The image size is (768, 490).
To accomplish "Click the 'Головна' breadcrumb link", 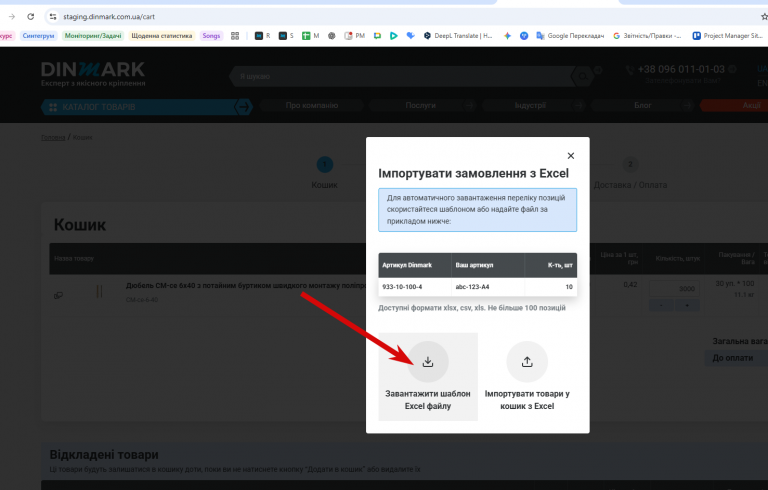I will tap(53, 138).
